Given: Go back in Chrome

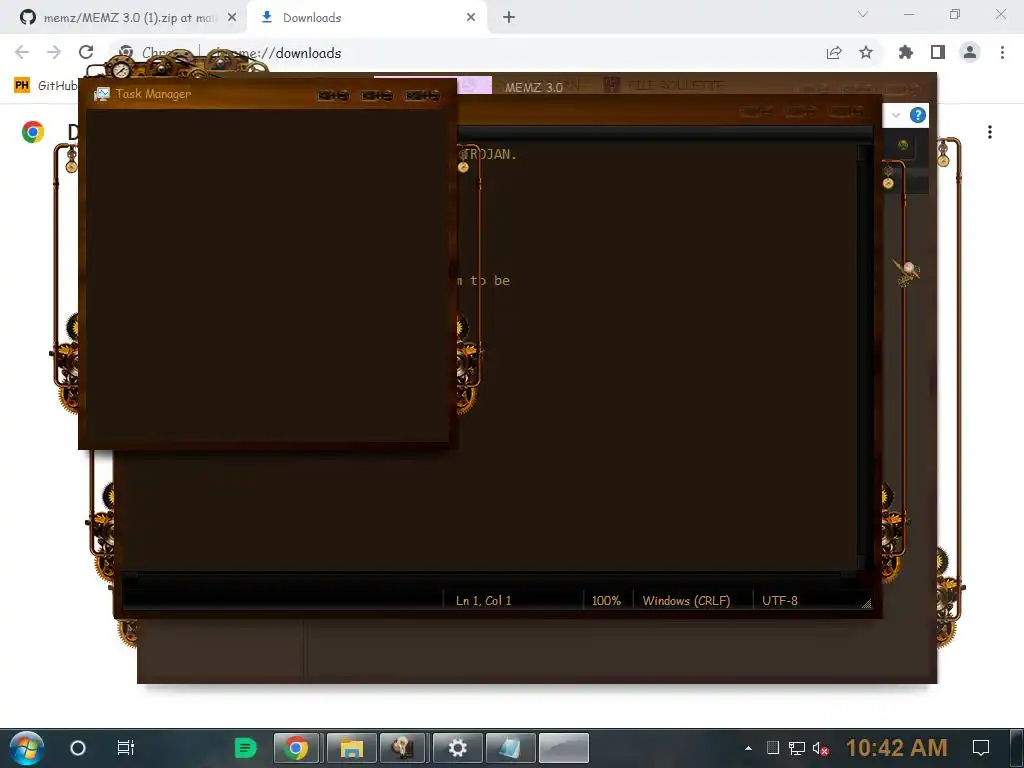Looking at the screenshot, I should click(x=22, y=52).
